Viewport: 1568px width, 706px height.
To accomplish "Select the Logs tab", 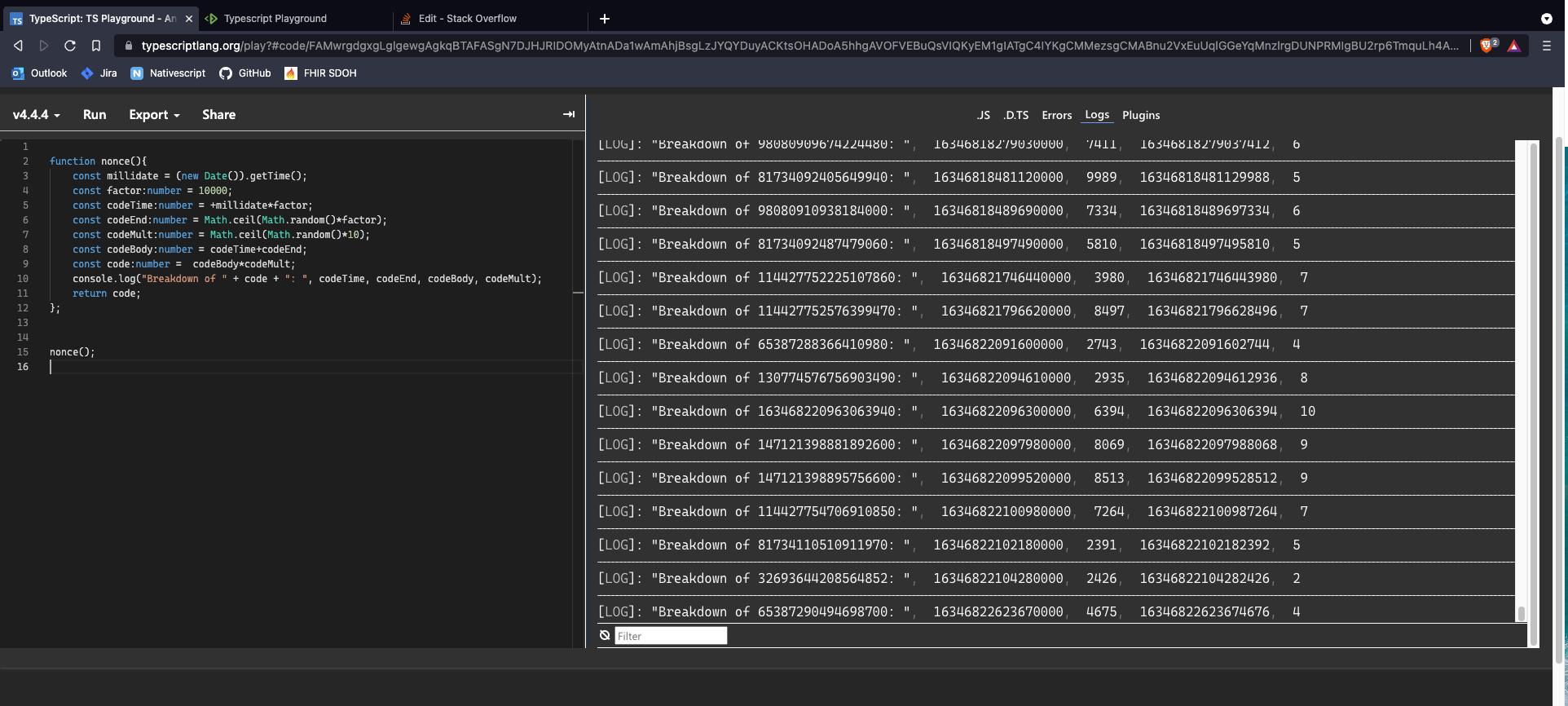I will coord(1097,115).
